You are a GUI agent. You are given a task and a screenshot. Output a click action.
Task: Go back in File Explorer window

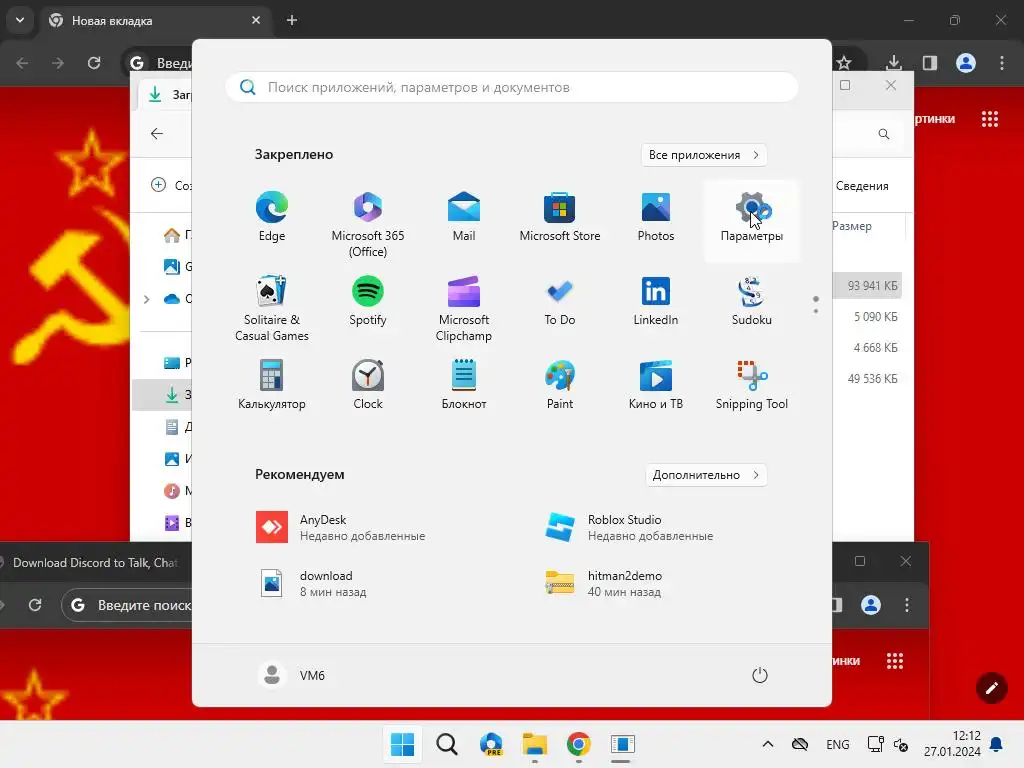(157, 134)
